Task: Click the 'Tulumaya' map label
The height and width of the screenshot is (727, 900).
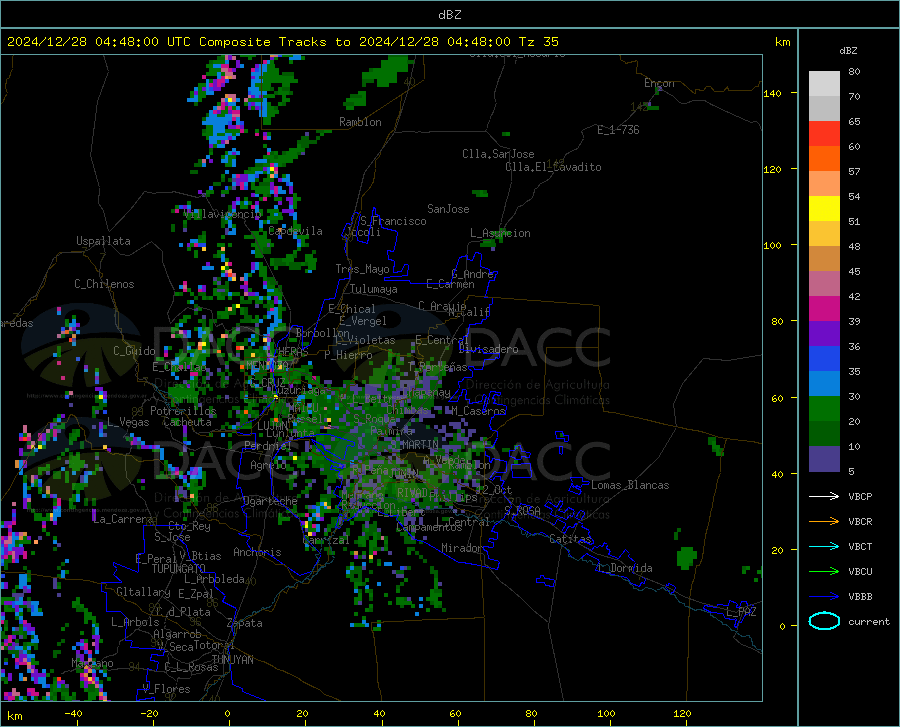Action: click(x=374, y=289)
